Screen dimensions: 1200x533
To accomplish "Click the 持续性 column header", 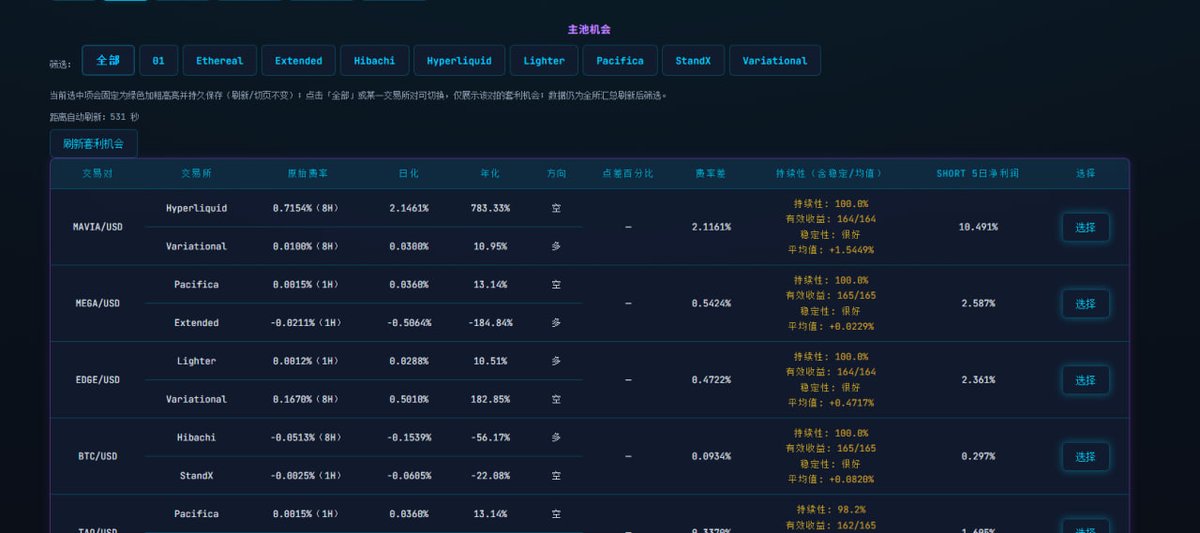I will [829, 173].
